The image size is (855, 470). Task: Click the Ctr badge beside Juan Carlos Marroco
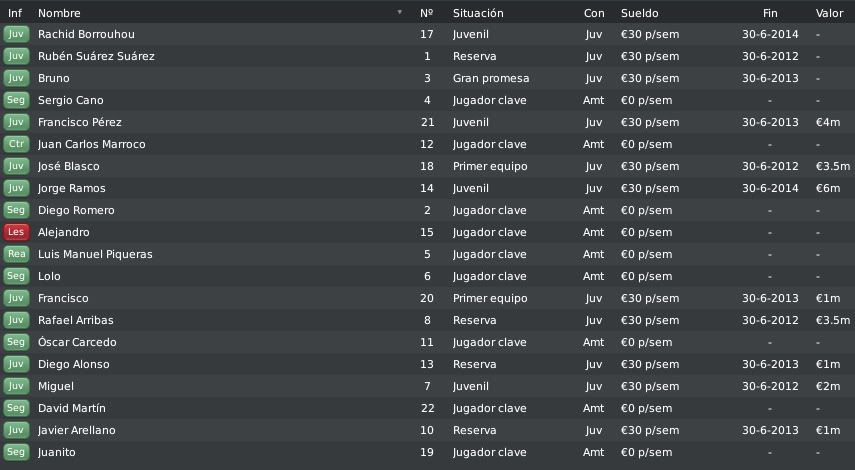(x=16, y=144)
